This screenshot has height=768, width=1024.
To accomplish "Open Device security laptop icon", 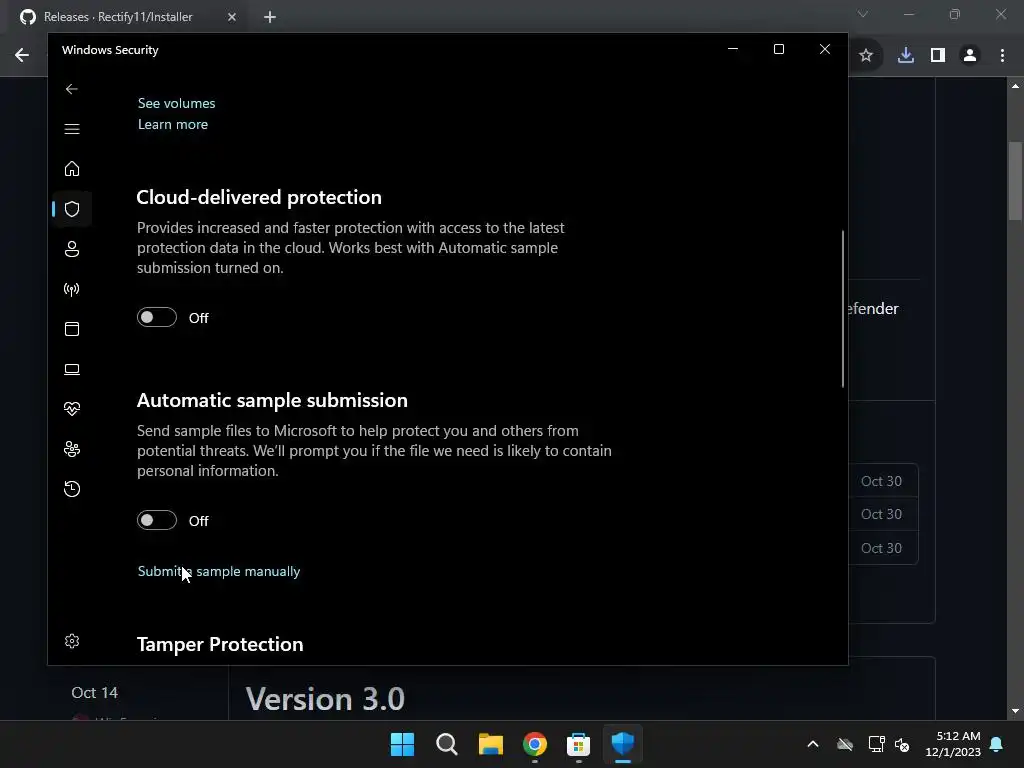I will point(72,369).
